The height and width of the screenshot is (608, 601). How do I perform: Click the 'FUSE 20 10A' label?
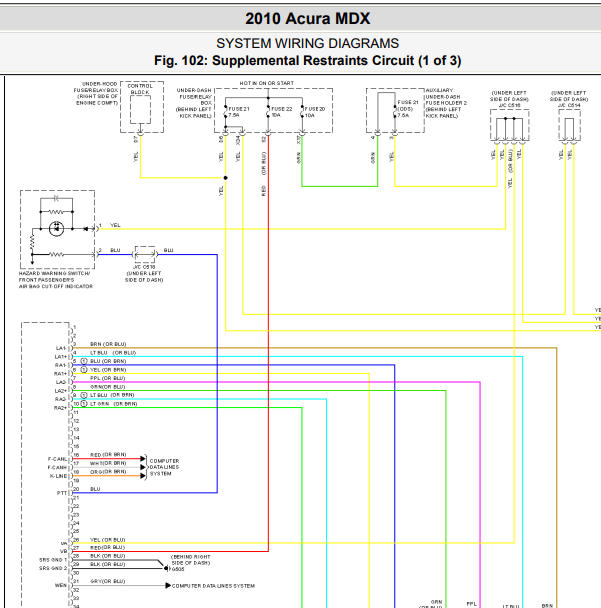click(315, 112)
